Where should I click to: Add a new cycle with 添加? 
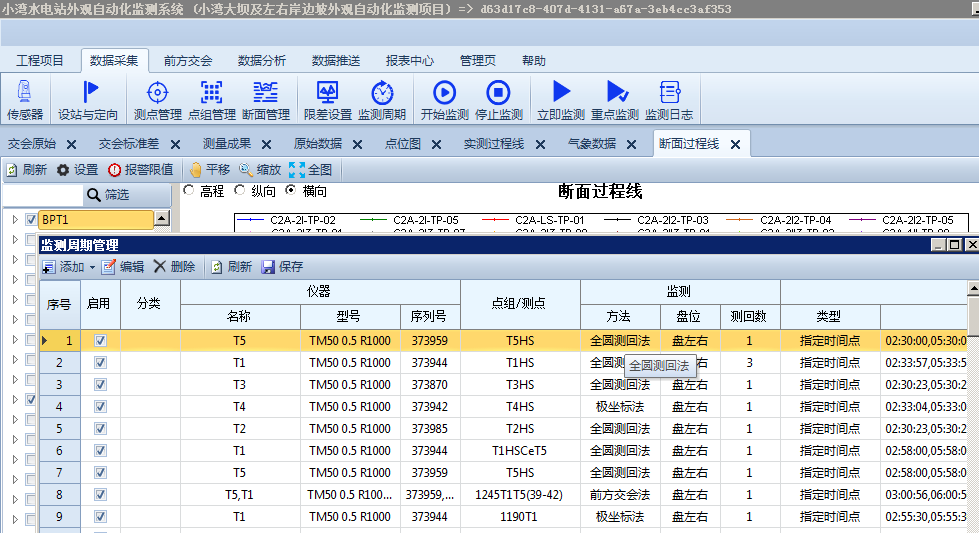coord(64,267)
